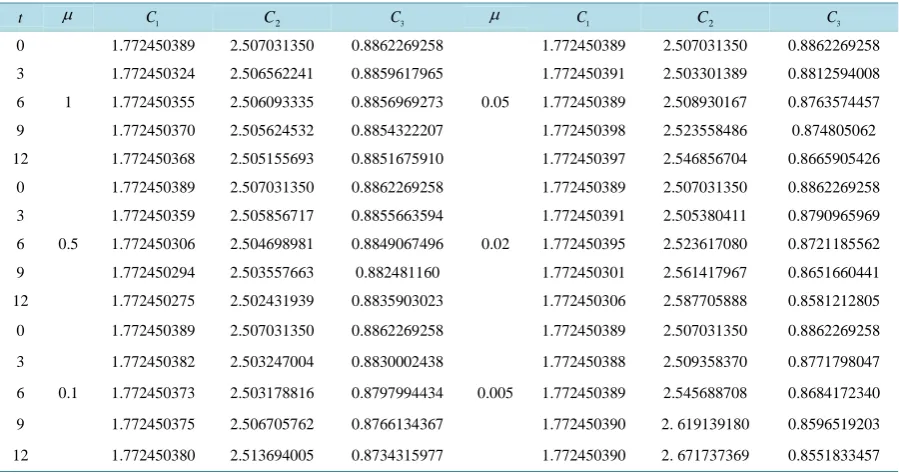The image size is (899, 474).
Task: Highlight the C3 entry 0.8665905426
Action: pos(834,159)
